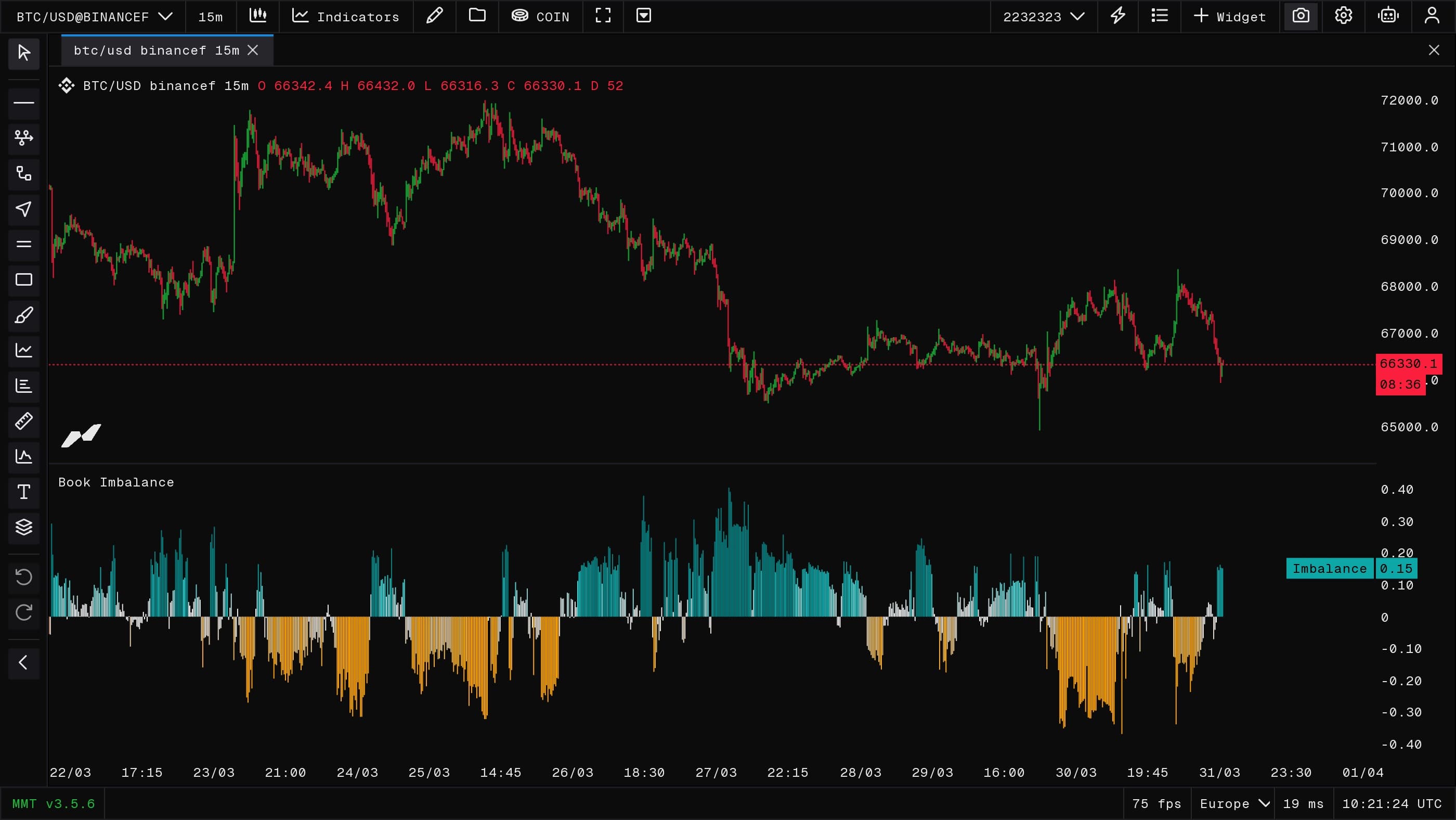Toggle fullscreen mode

tap(603, 17)
